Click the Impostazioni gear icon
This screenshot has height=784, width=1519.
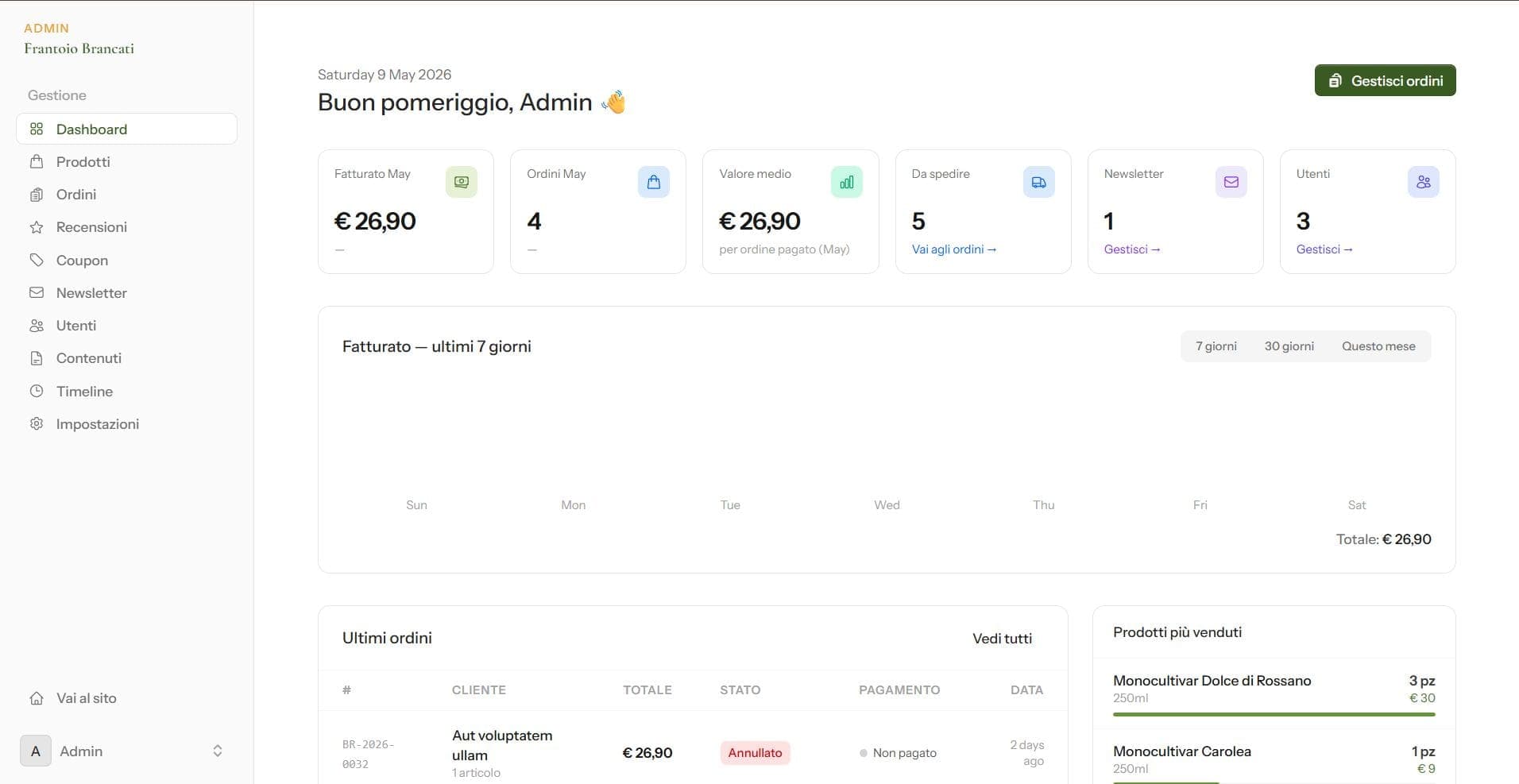click(x=37, y=423)
